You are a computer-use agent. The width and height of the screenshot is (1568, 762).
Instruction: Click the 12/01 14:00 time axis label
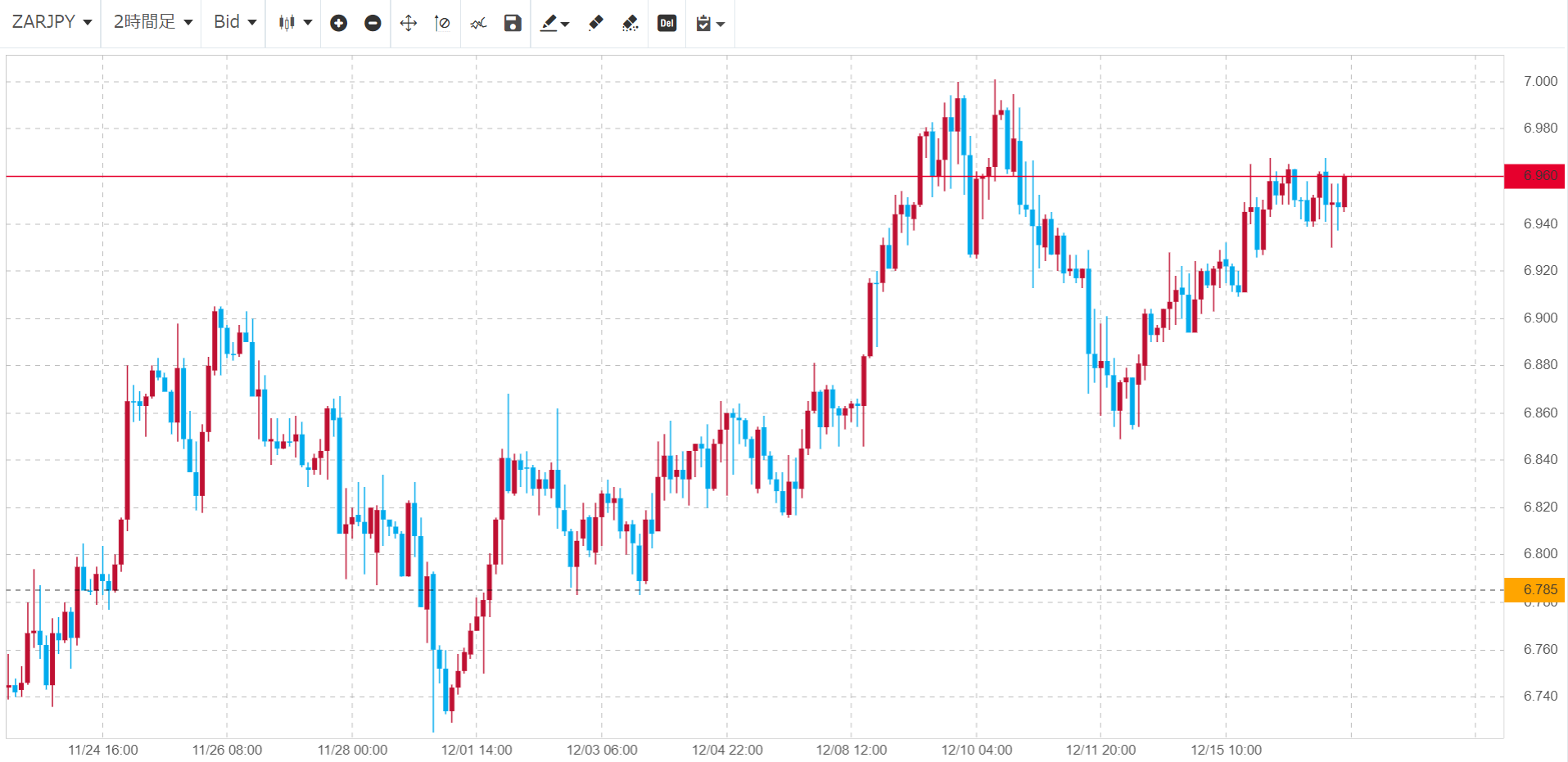coord(477,750)
